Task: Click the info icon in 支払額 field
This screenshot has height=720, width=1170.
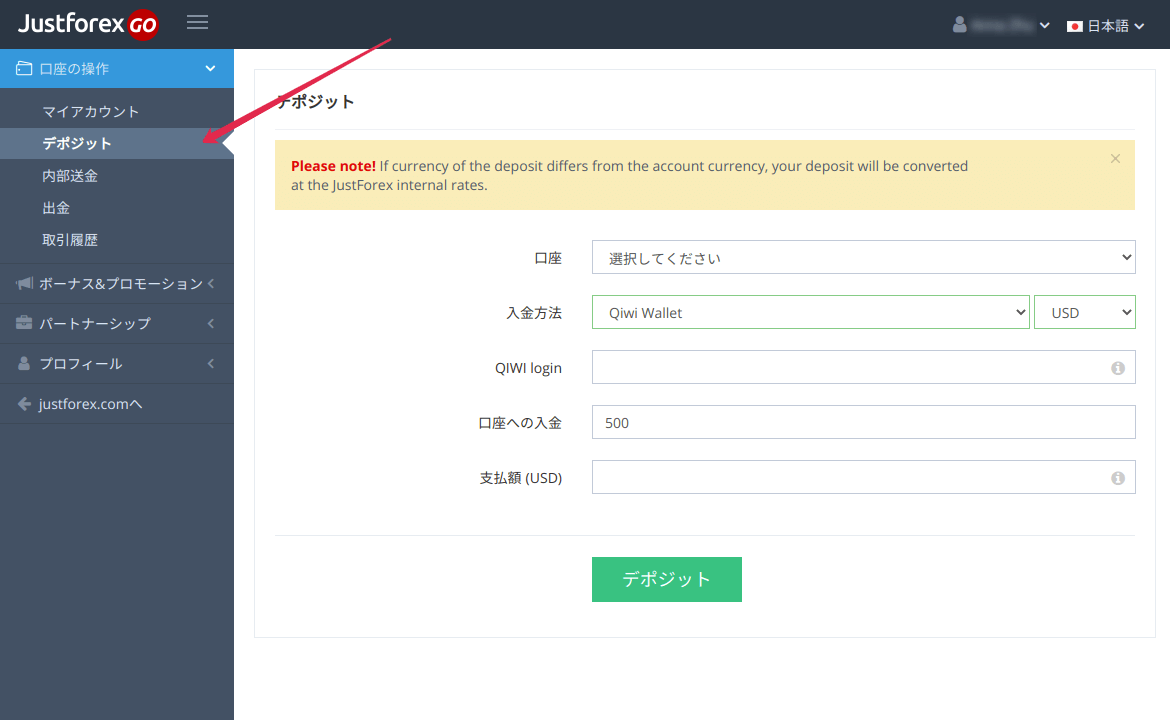Action: click(x=1118, y=478)
